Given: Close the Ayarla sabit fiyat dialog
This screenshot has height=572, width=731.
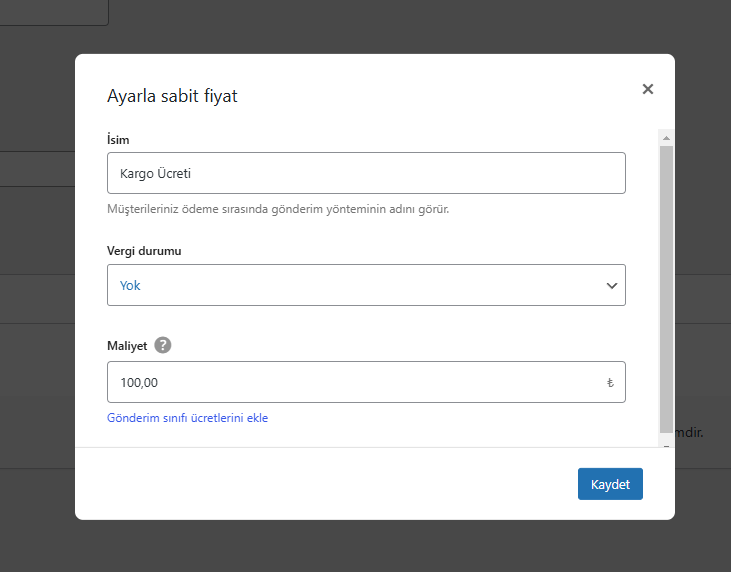Looking at the screenshot, I should pos(648,89).
